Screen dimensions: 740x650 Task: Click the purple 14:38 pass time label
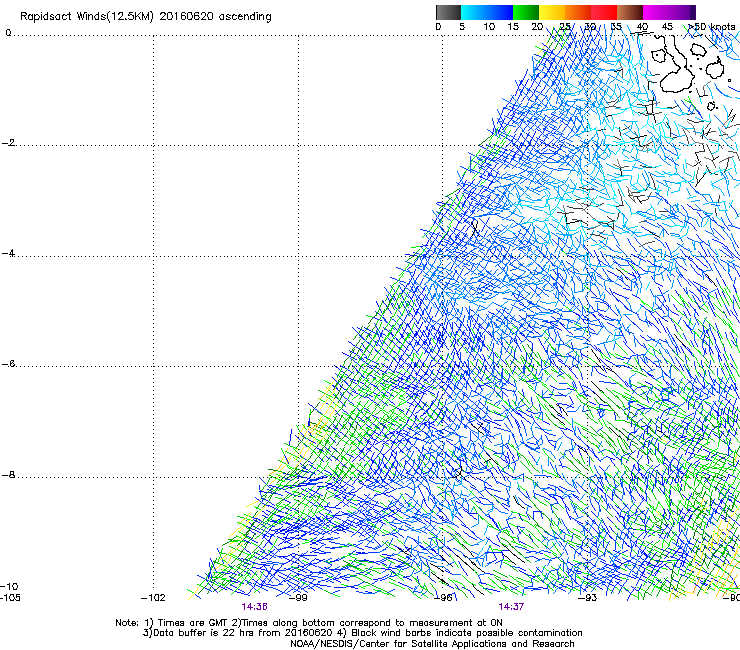[254, 607]
